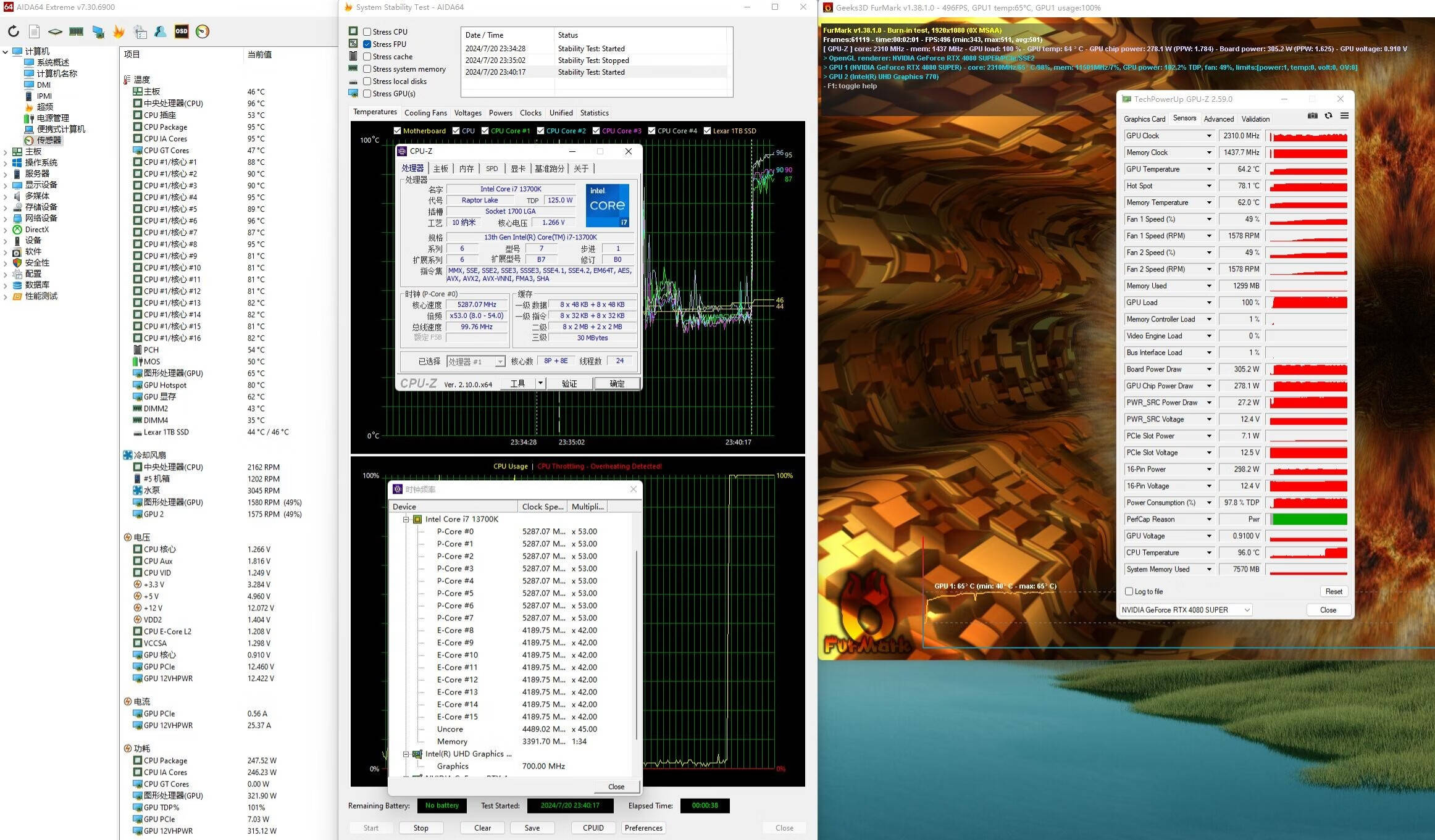Open CPU-Z 处理器 #1 selection dropdown
This screenshot has height=840, width=1435.
coord(500,362)
